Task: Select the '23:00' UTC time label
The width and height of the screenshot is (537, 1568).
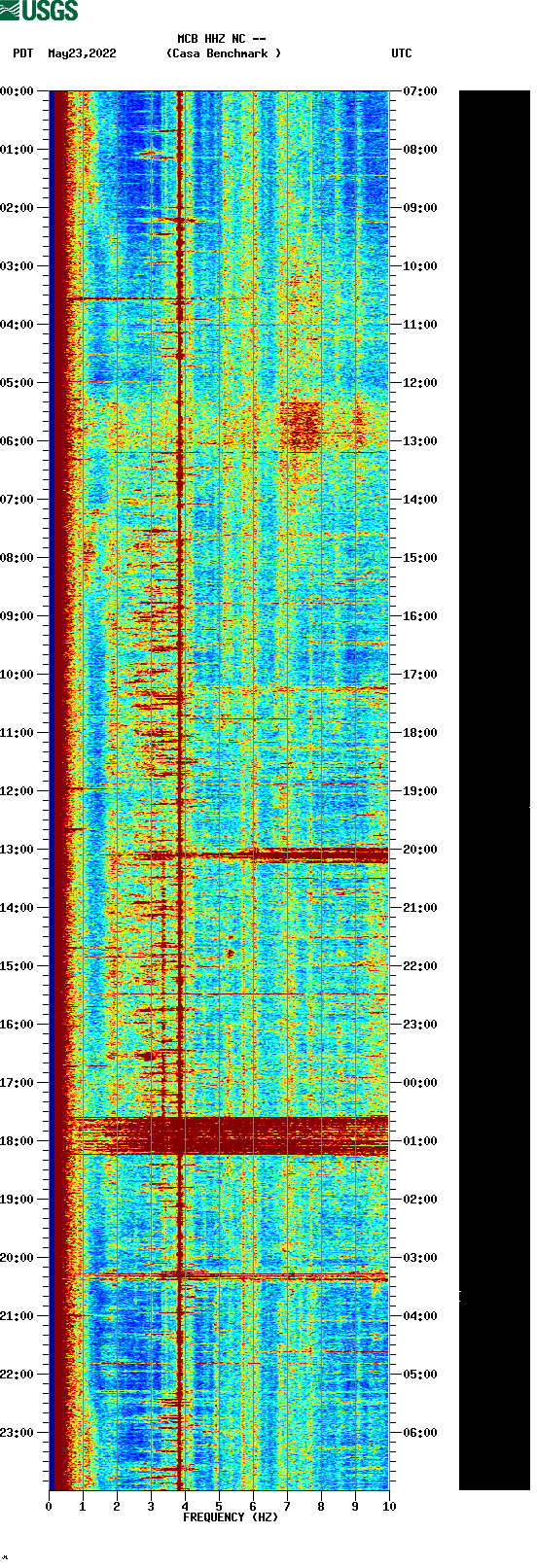Action: pyautogui.click(x=419, y=1025)
